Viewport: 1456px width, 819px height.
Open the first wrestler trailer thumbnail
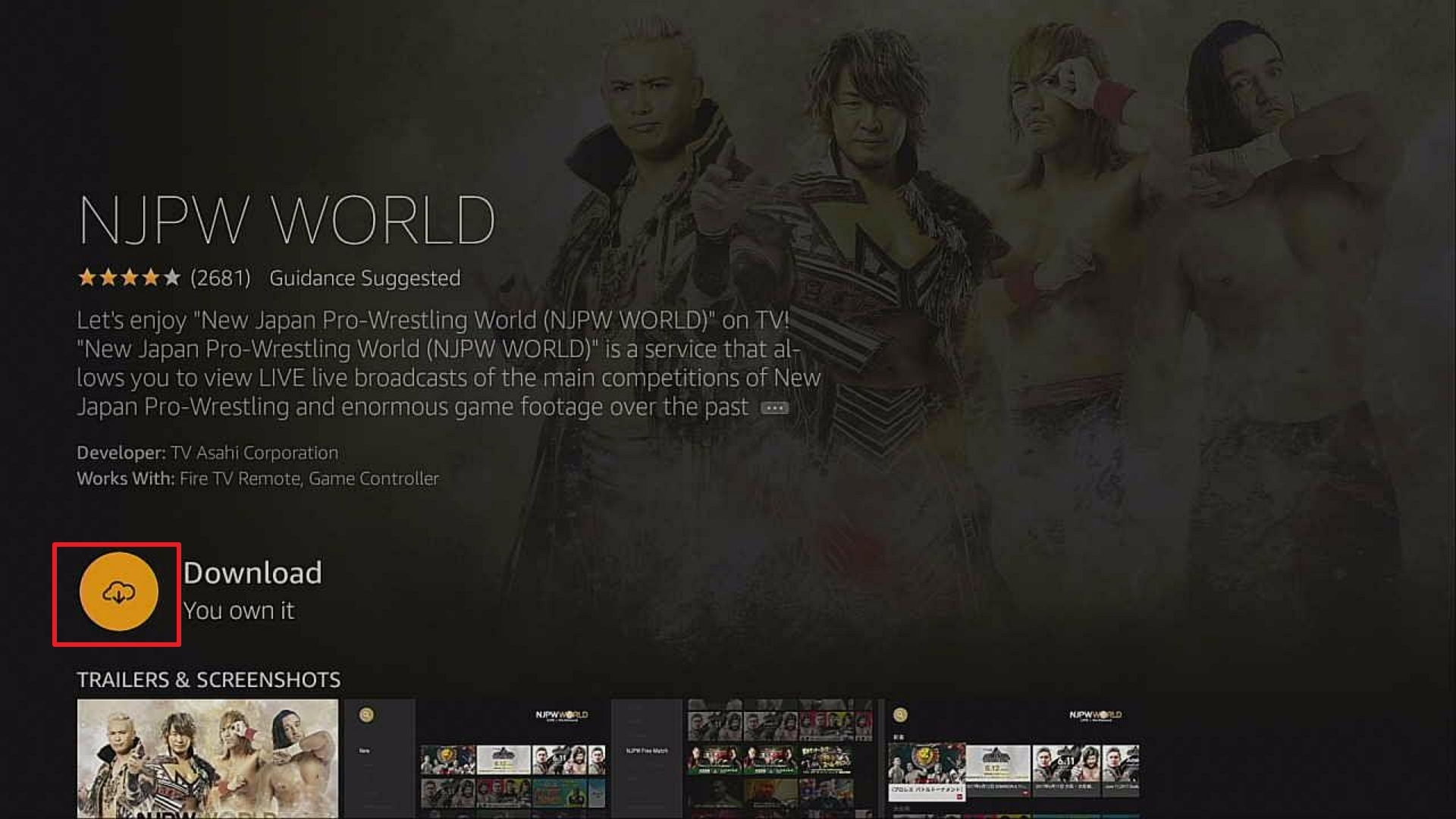pos(208,758)
